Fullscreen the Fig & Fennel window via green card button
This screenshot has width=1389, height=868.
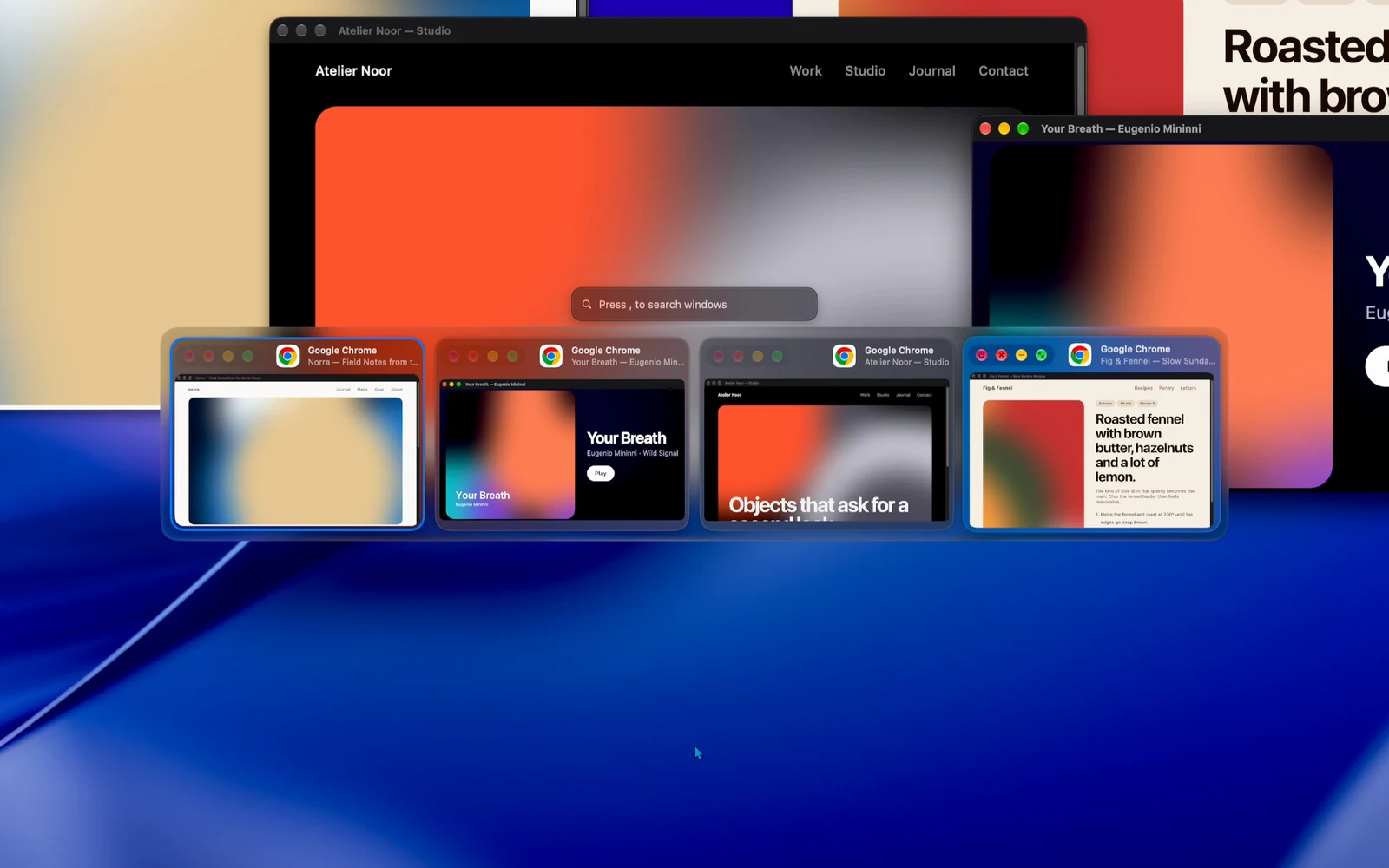pos(1041,355)
